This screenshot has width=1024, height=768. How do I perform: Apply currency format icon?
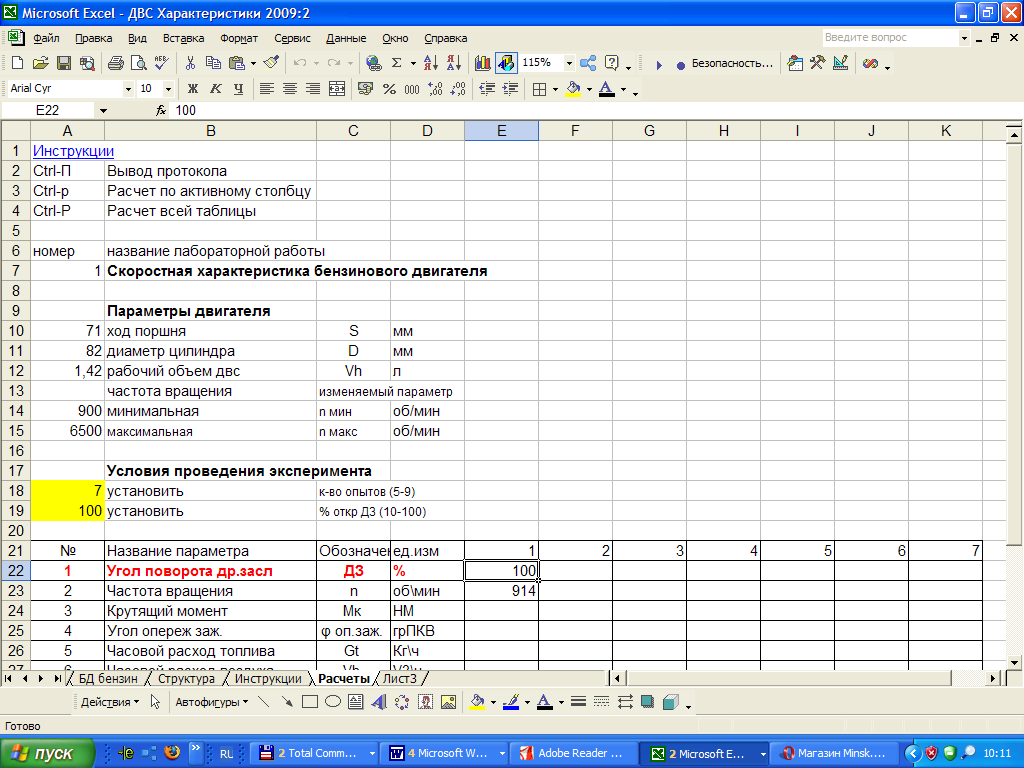366,89
